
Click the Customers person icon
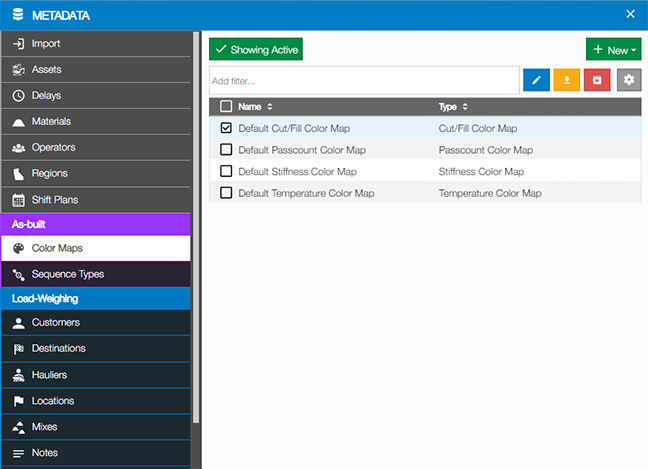pos(18,323)
